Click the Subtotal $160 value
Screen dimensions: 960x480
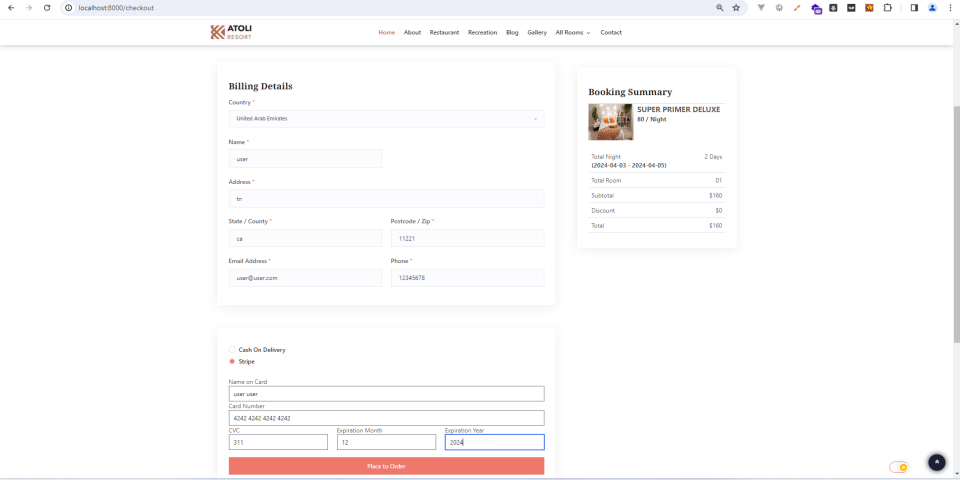716,196
